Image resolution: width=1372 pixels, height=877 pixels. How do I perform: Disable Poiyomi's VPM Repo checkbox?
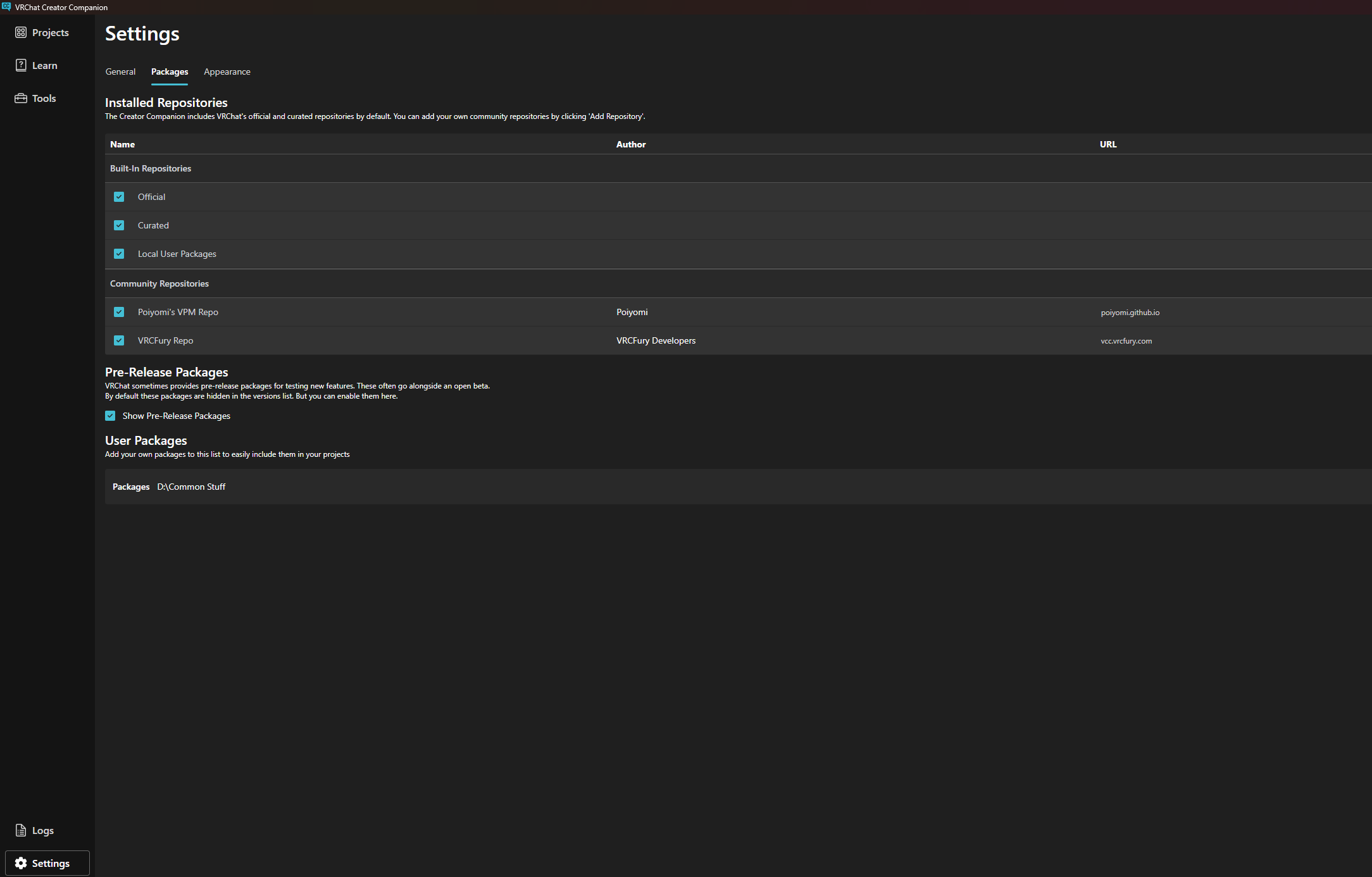click(x=119, y=312)
